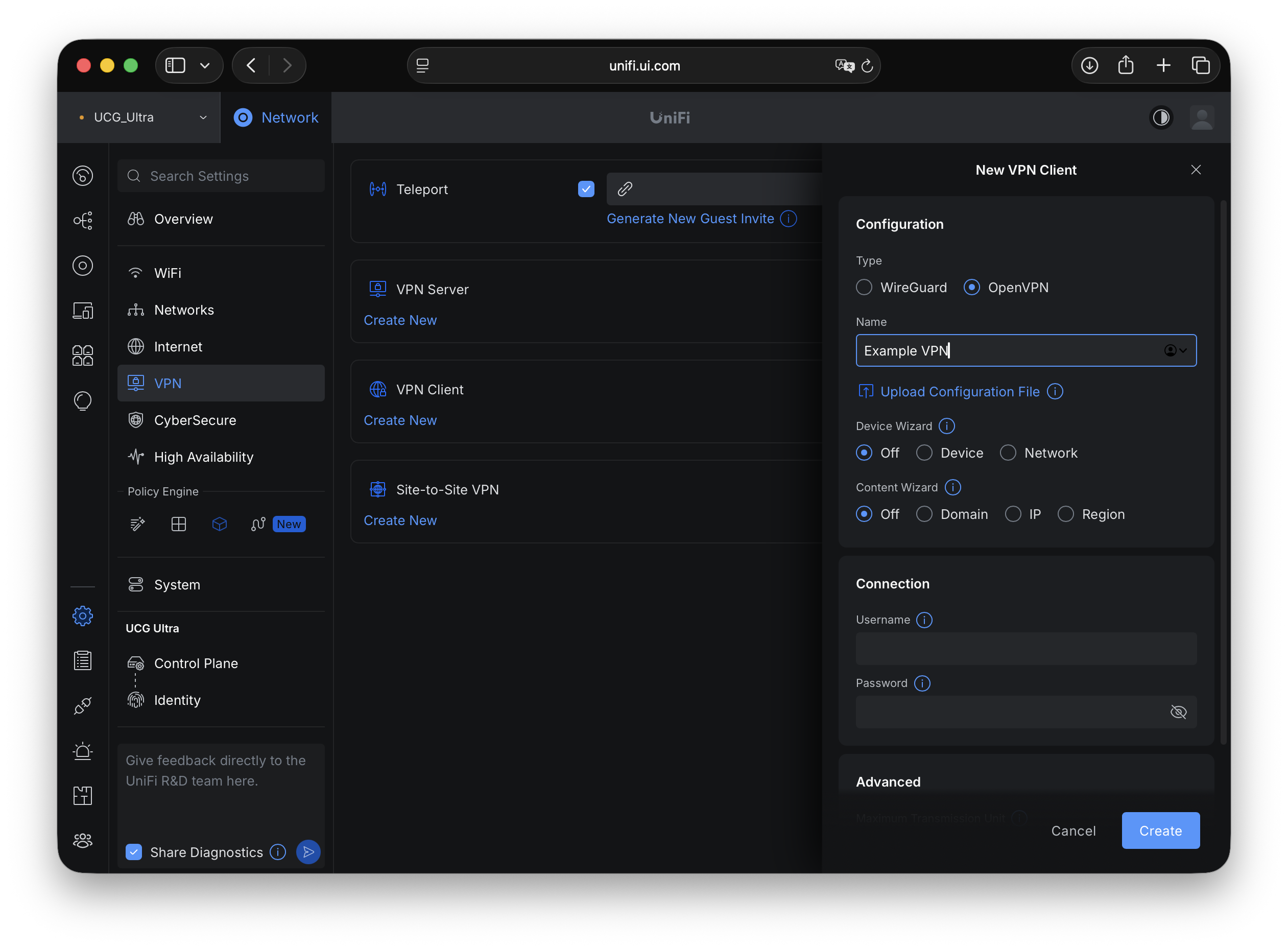
Task: Click the Teleport link chain icon
Action: coord(625,189)
